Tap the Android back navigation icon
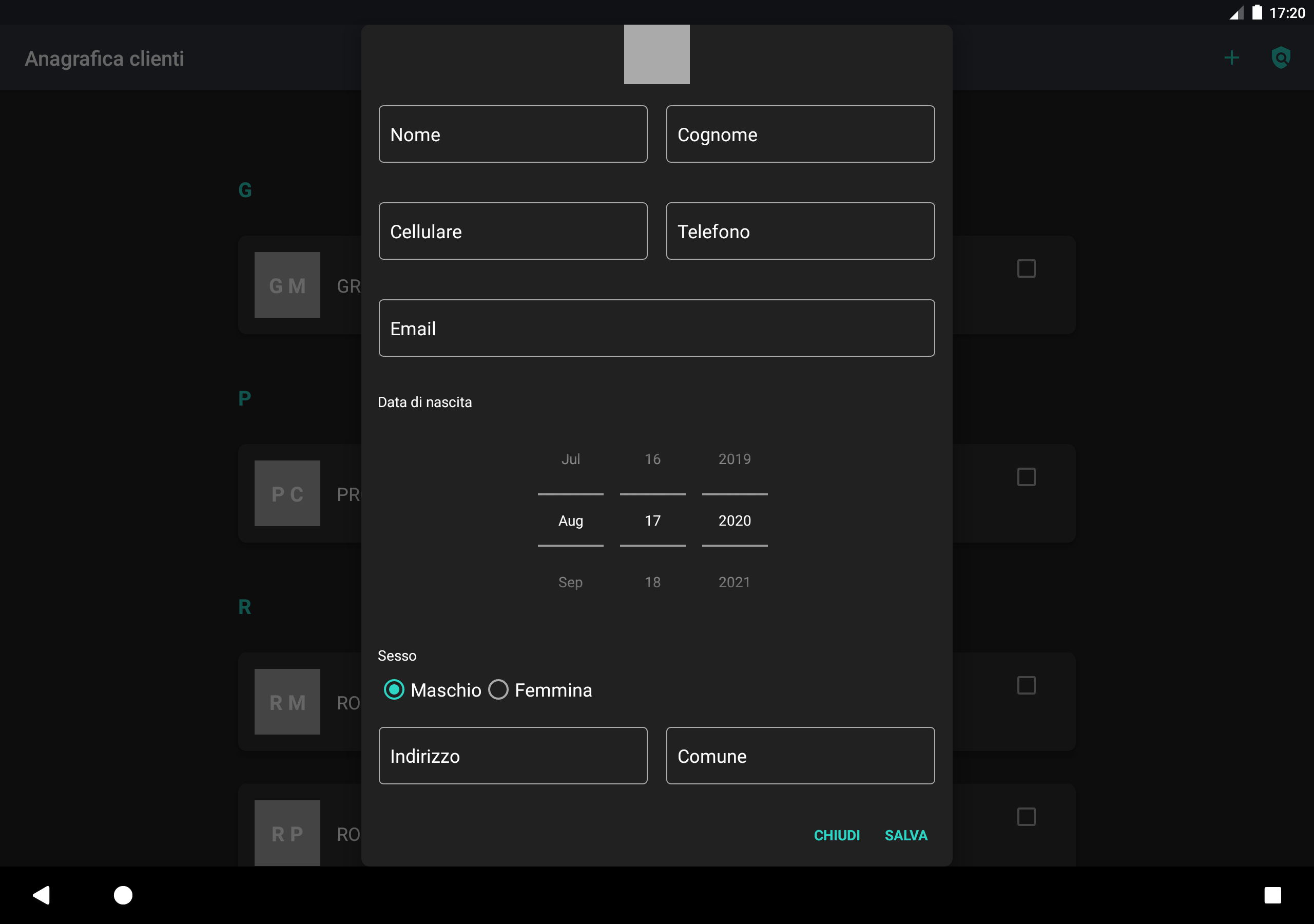 41,895
